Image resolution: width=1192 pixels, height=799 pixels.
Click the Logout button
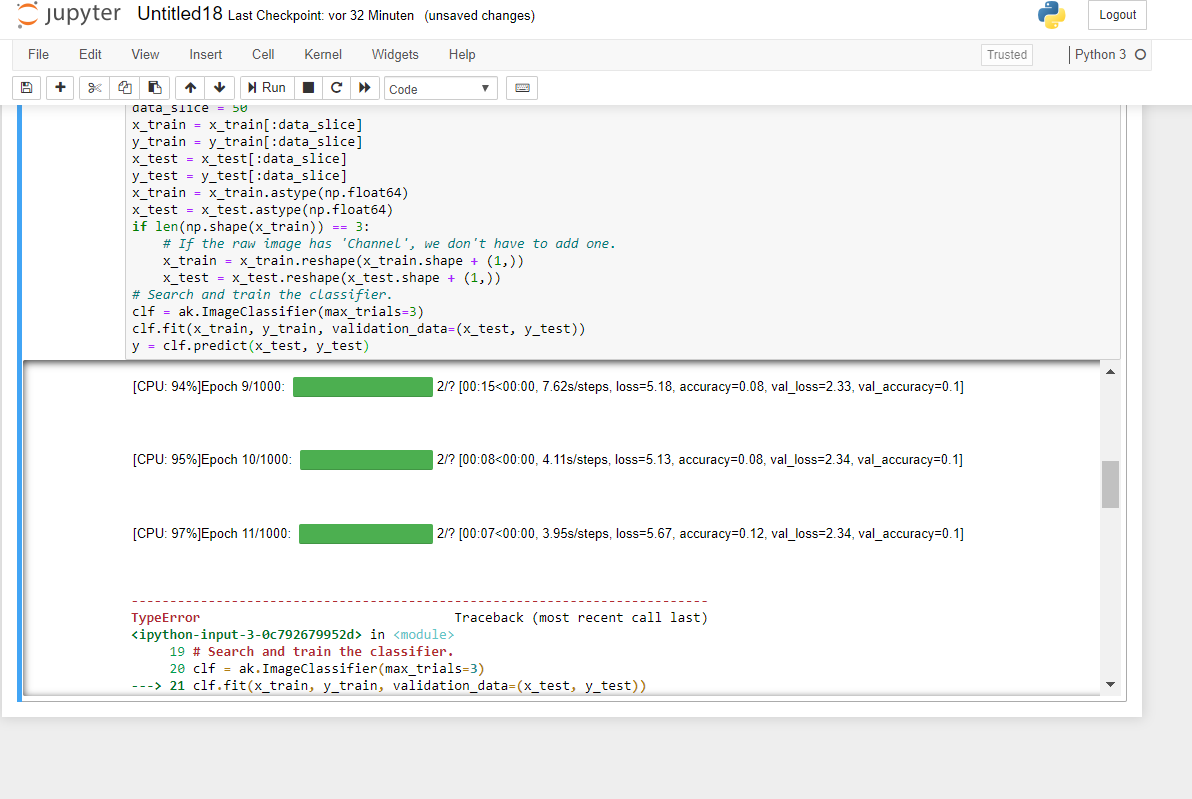click(x=1116, y=15)
